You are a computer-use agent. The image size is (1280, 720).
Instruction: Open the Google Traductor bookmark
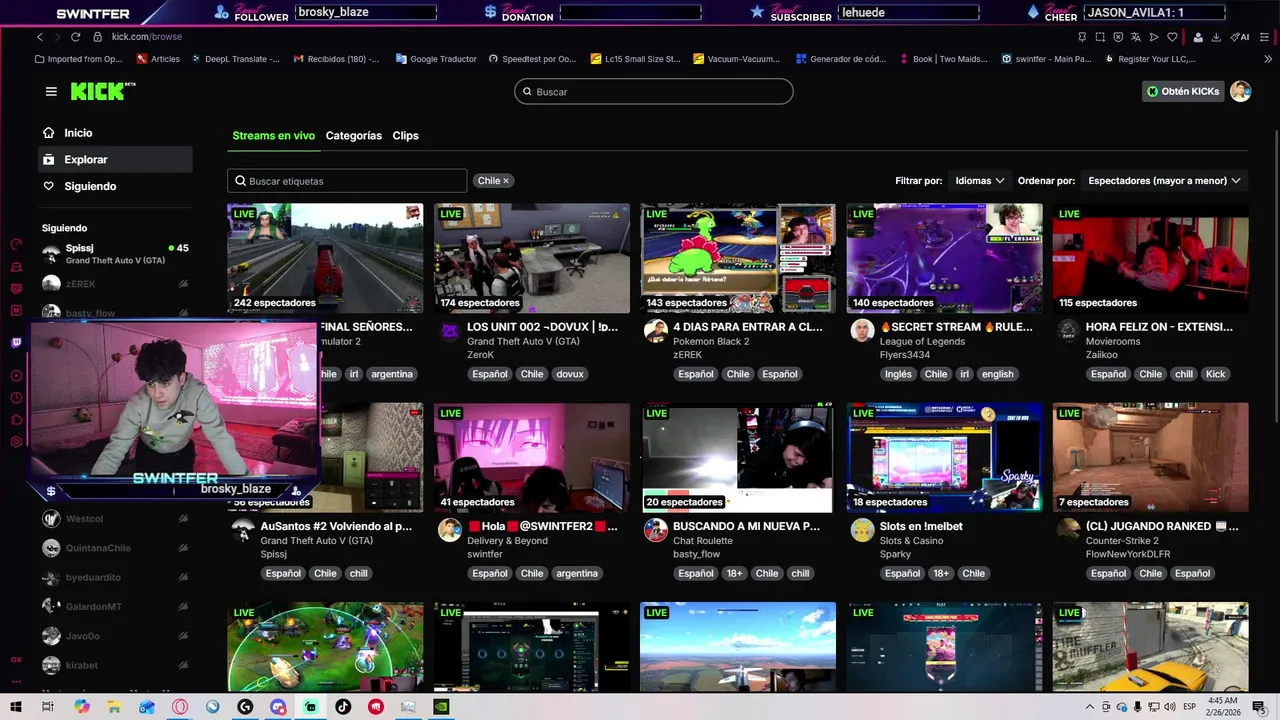(x=436, y=59)
